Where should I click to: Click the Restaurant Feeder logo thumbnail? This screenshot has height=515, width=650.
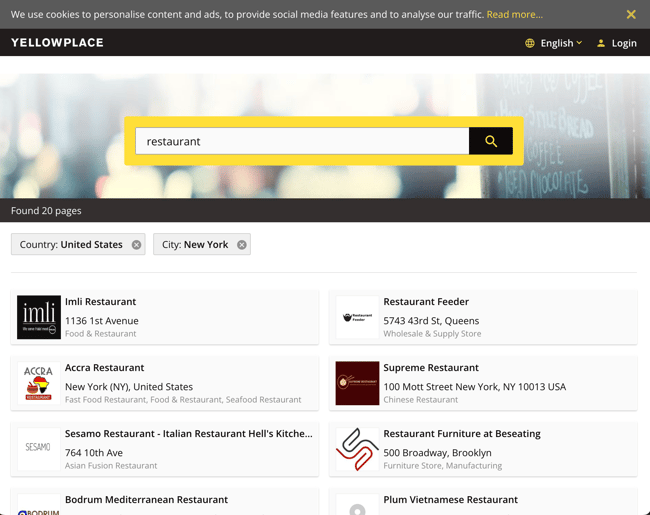[x=357, y=317]
